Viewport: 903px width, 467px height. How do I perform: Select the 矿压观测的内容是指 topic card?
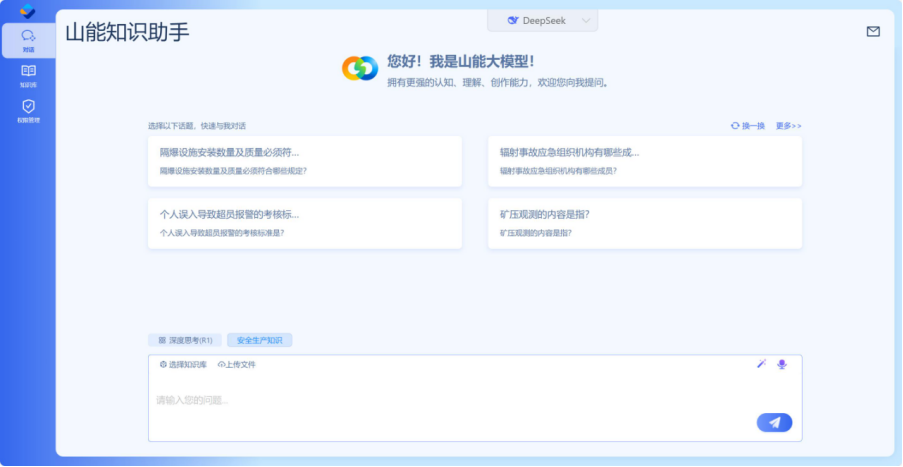[644, 223]
